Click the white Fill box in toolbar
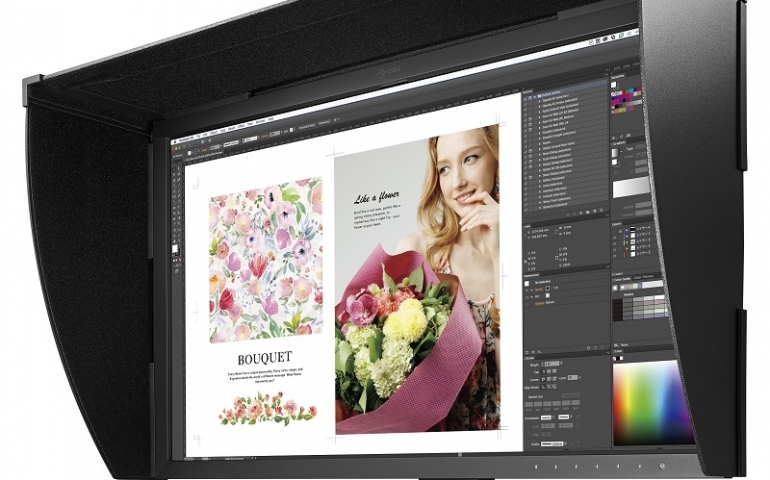 [x=175, y=249]
